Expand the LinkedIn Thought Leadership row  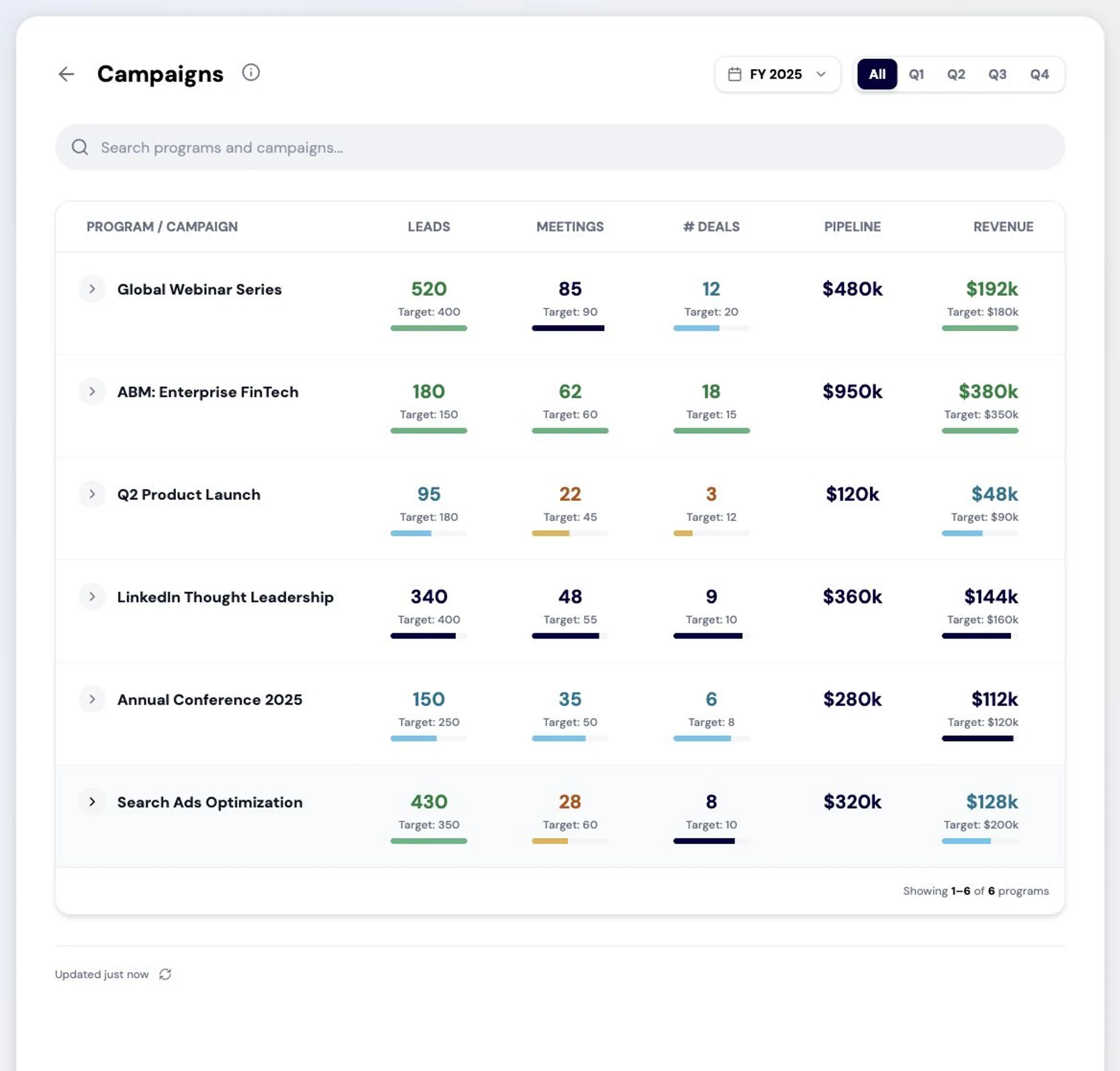[92, 597]
